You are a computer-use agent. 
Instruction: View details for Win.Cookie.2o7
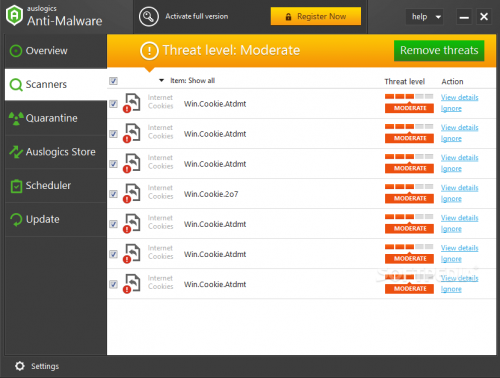(x=459, y=188)
